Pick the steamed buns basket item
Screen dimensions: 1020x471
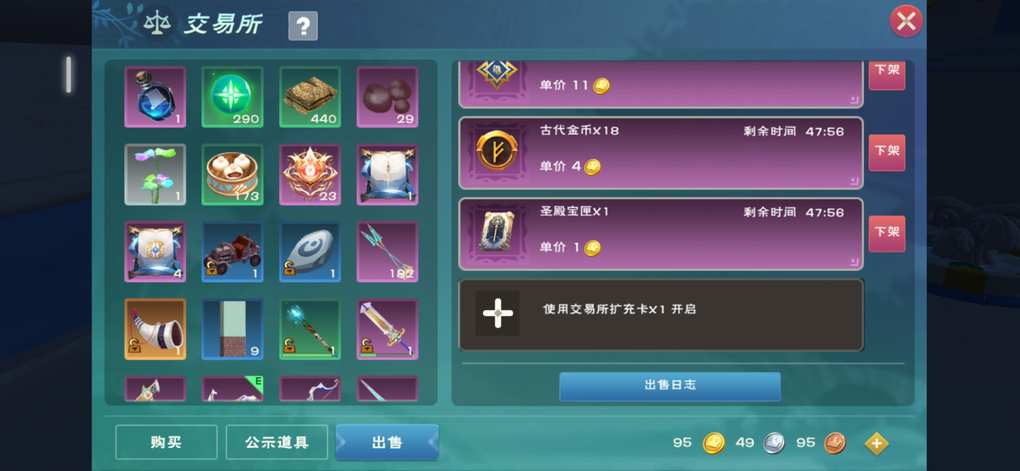(232, 174)
